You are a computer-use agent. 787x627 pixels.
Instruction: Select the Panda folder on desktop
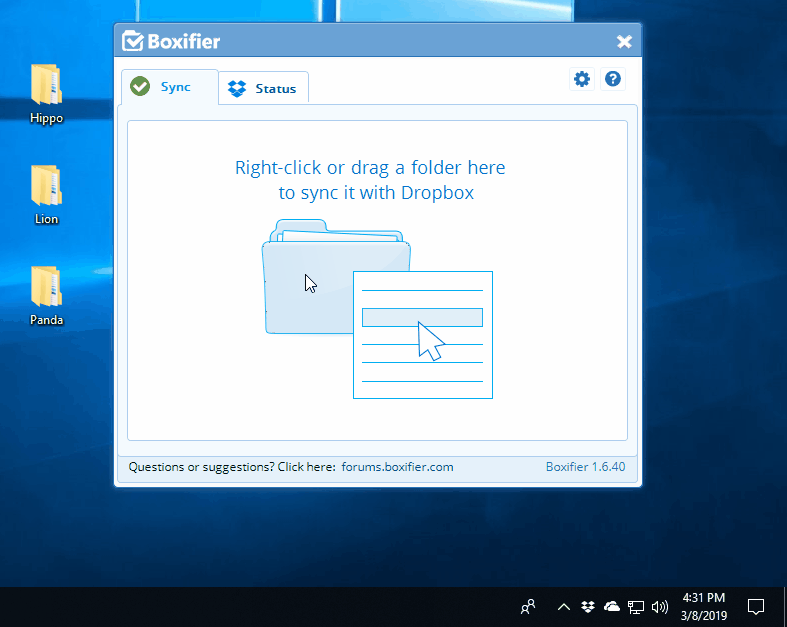[x=46, y=296]
